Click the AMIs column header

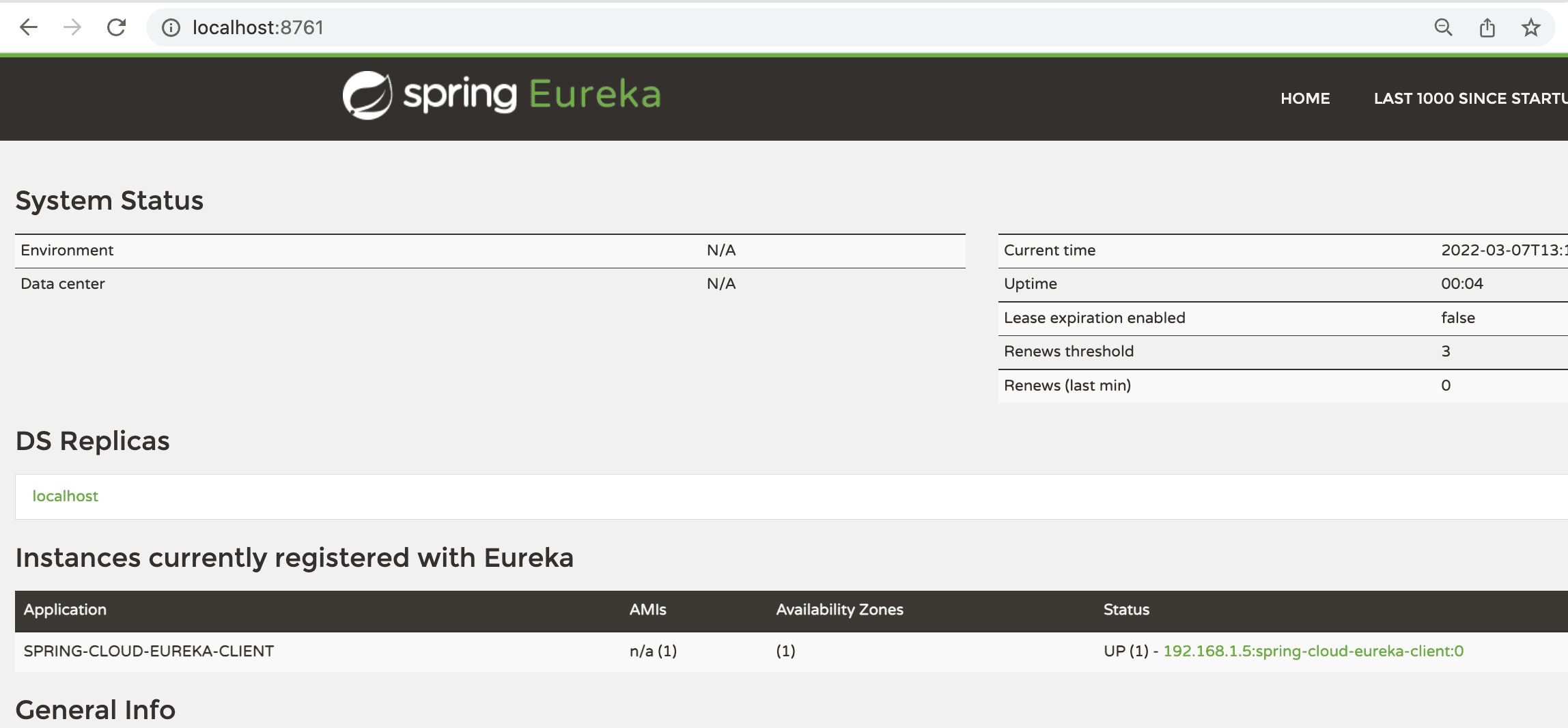[x=647, y=610]
